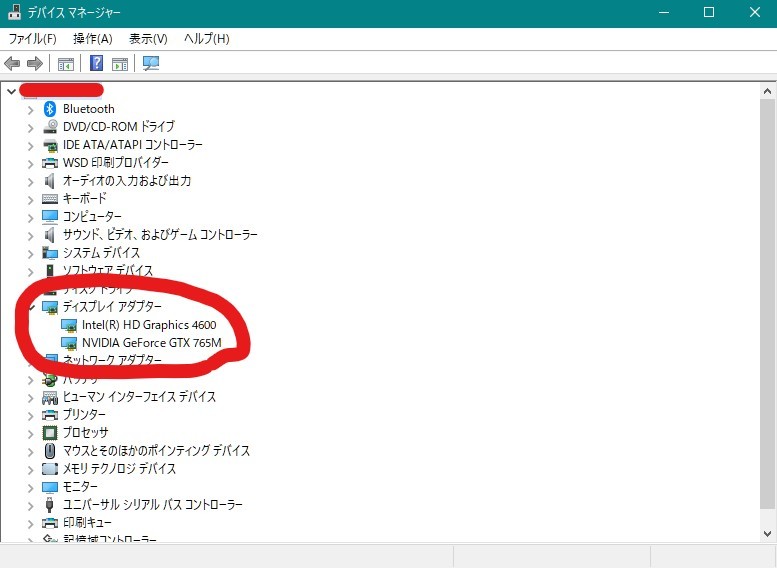Click the ヒューマン インターフェイス デバイス icon
777x568 pixels.
[x=50, y=397]
